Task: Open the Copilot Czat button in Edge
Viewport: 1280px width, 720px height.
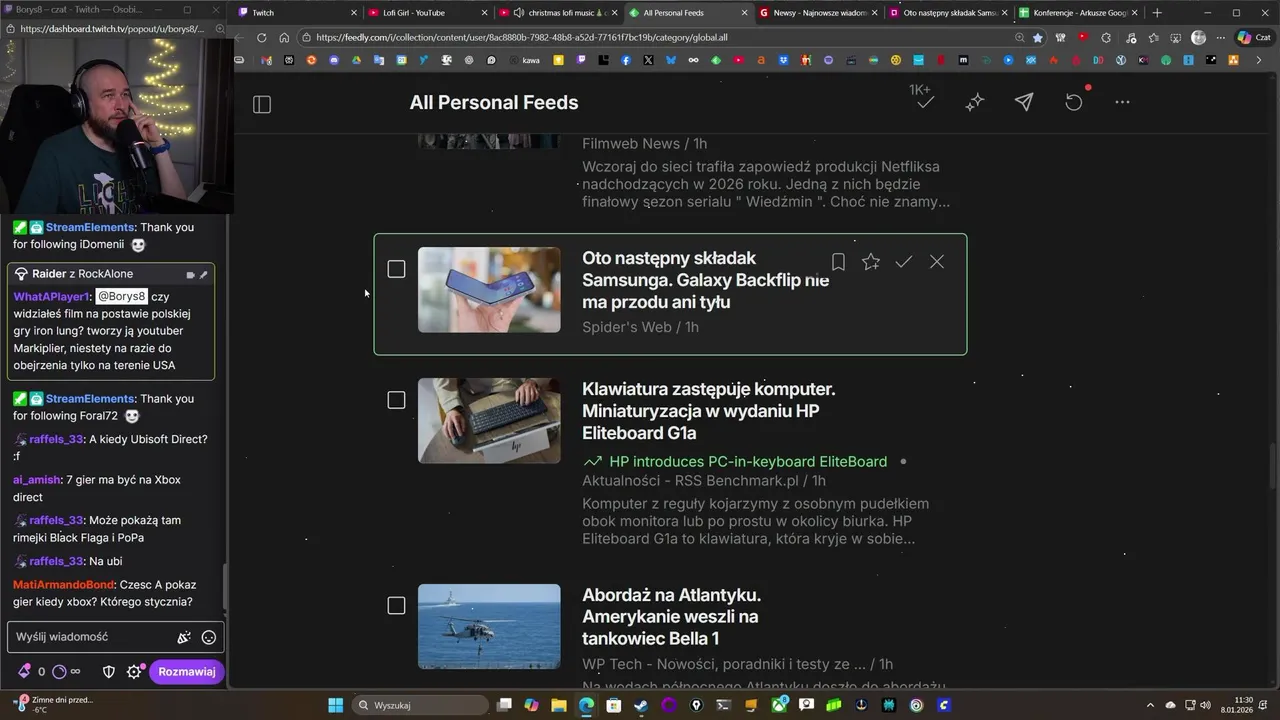Action: pos(1253,38)
